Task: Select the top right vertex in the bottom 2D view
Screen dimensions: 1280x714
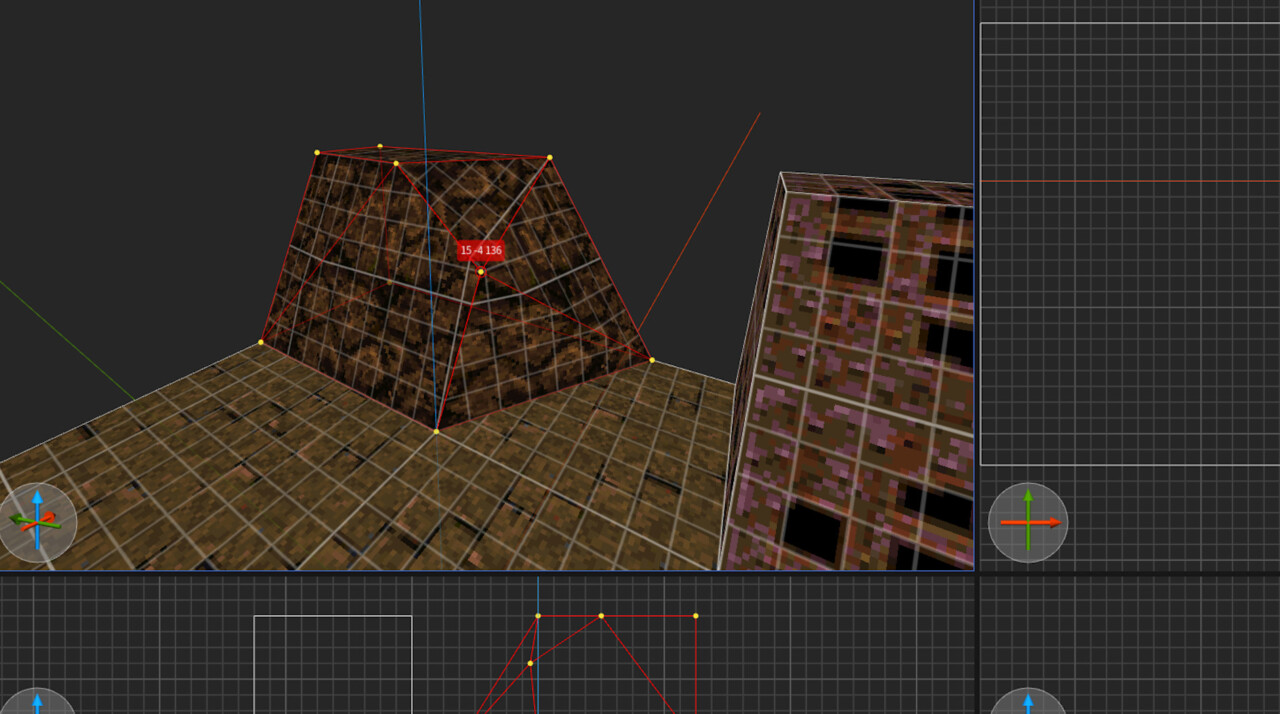Action: pyautogui.click(x=696, y=616)
